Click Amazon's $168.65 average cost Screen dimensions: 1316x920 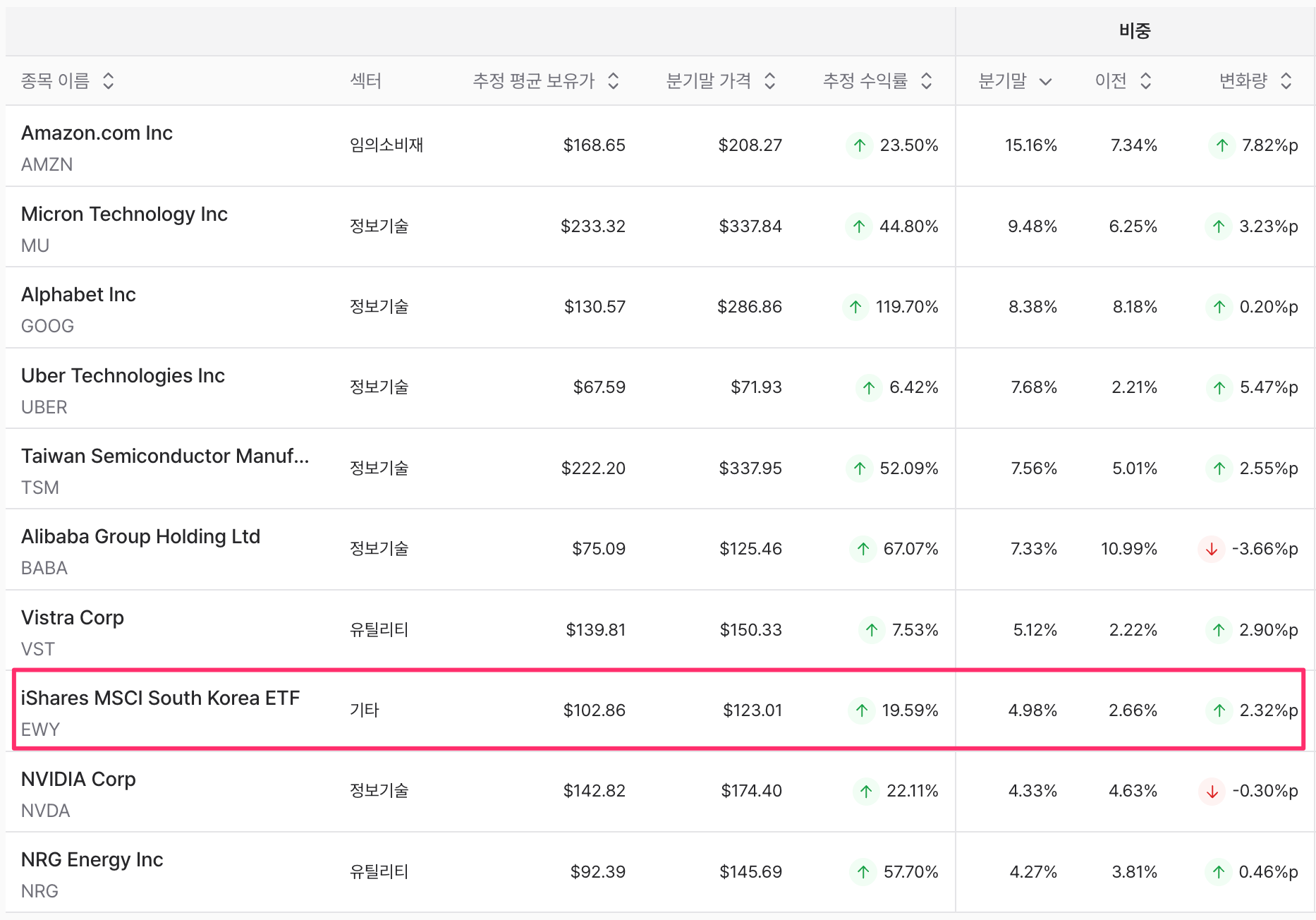click(594, 145)
